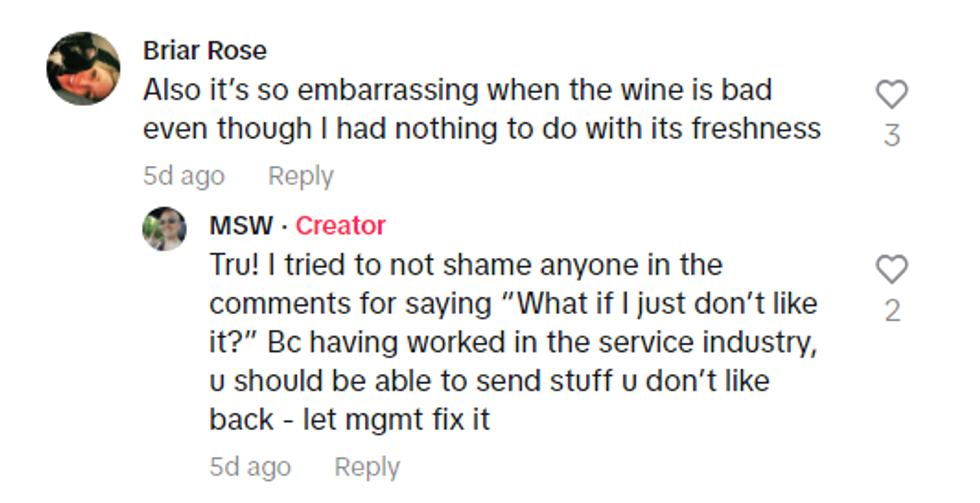Viewport: 980px width, 503px height.
Task: Click the like count 3
Action: tap(892, 135)
